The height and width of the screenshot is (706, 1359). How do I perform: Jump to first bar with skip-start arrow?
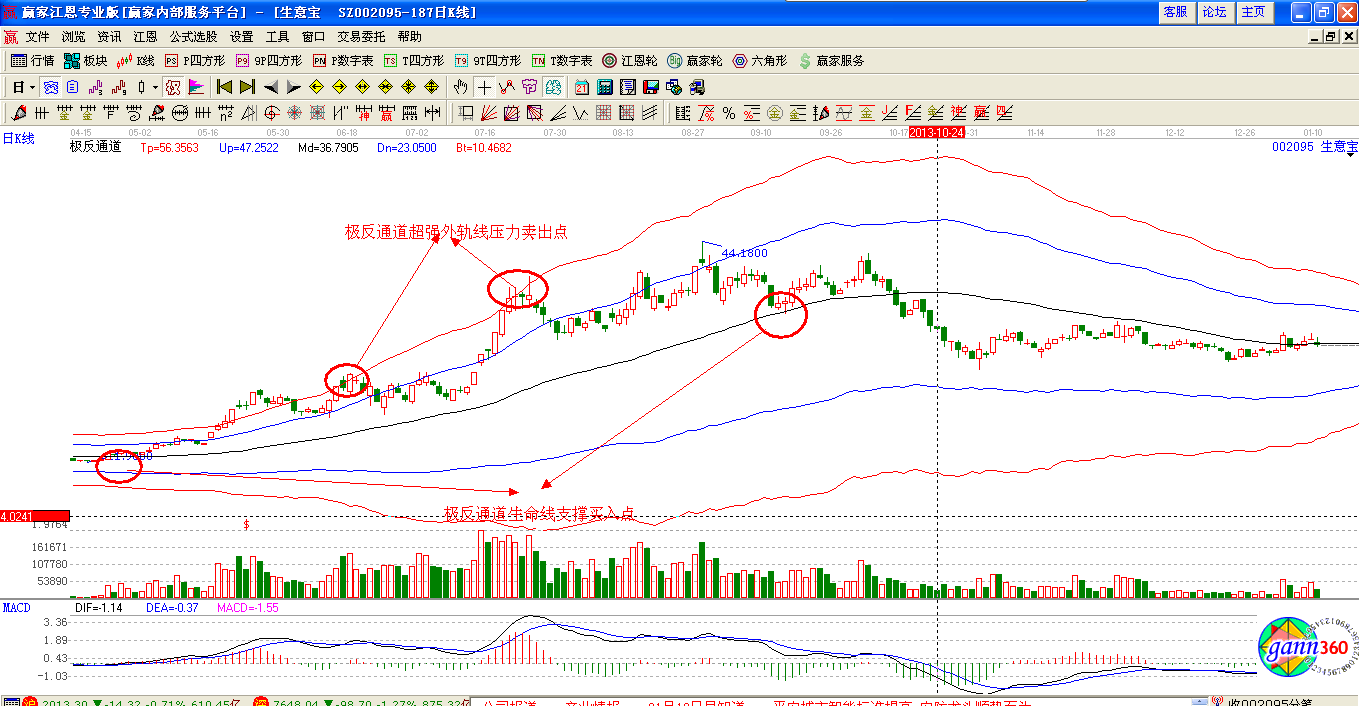click(x=224, y=87)
